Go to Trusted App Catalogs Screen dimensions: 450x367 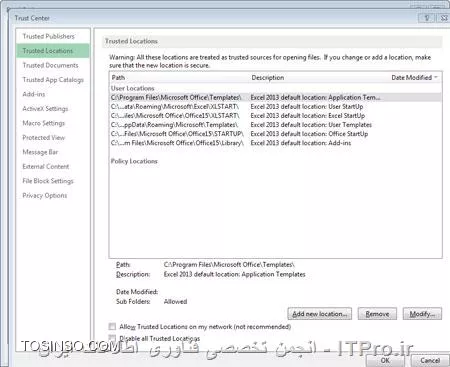(53, 80)
